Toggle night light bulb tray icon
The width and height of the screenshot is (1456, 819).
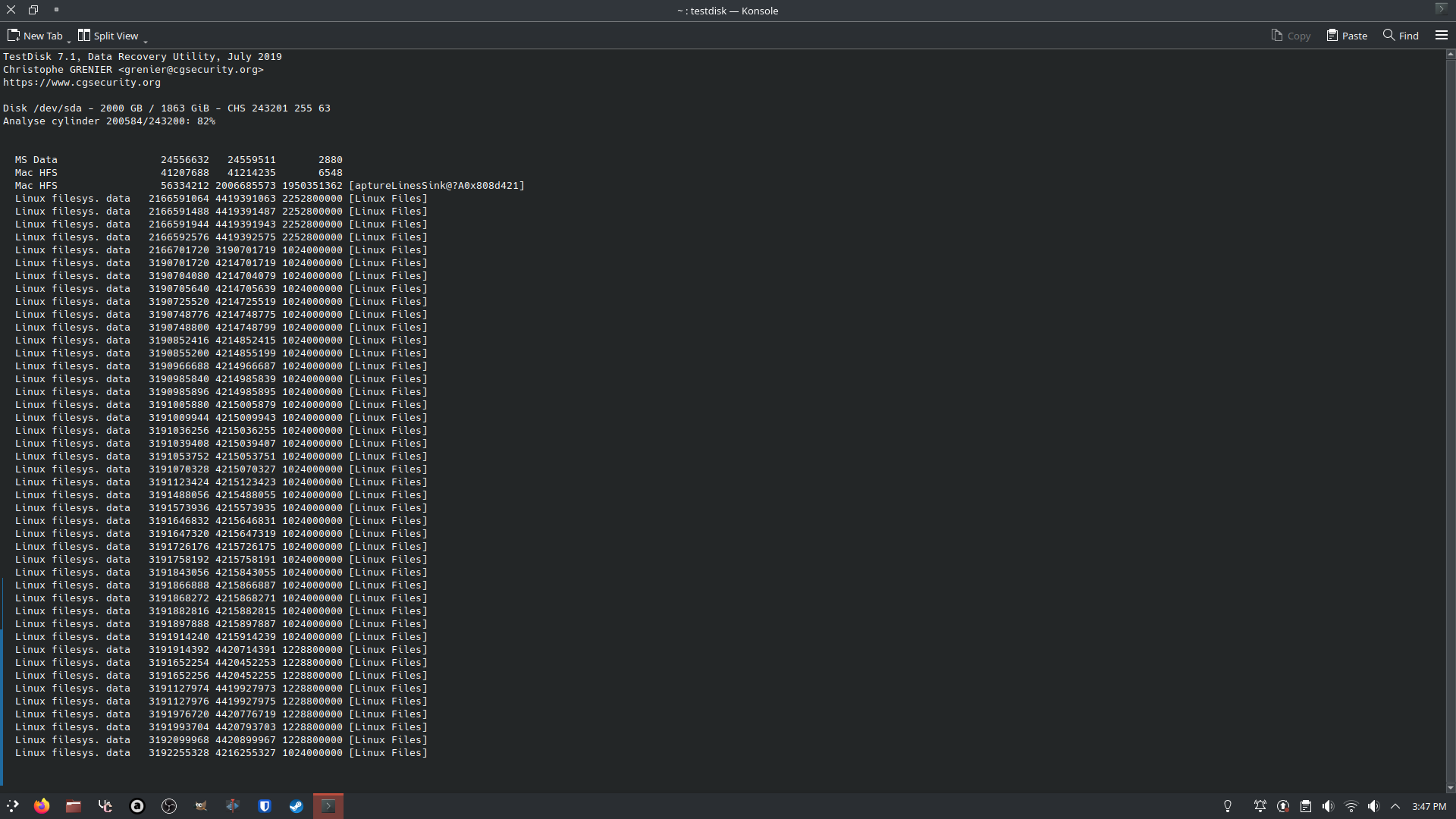[x=1228, y=806]
